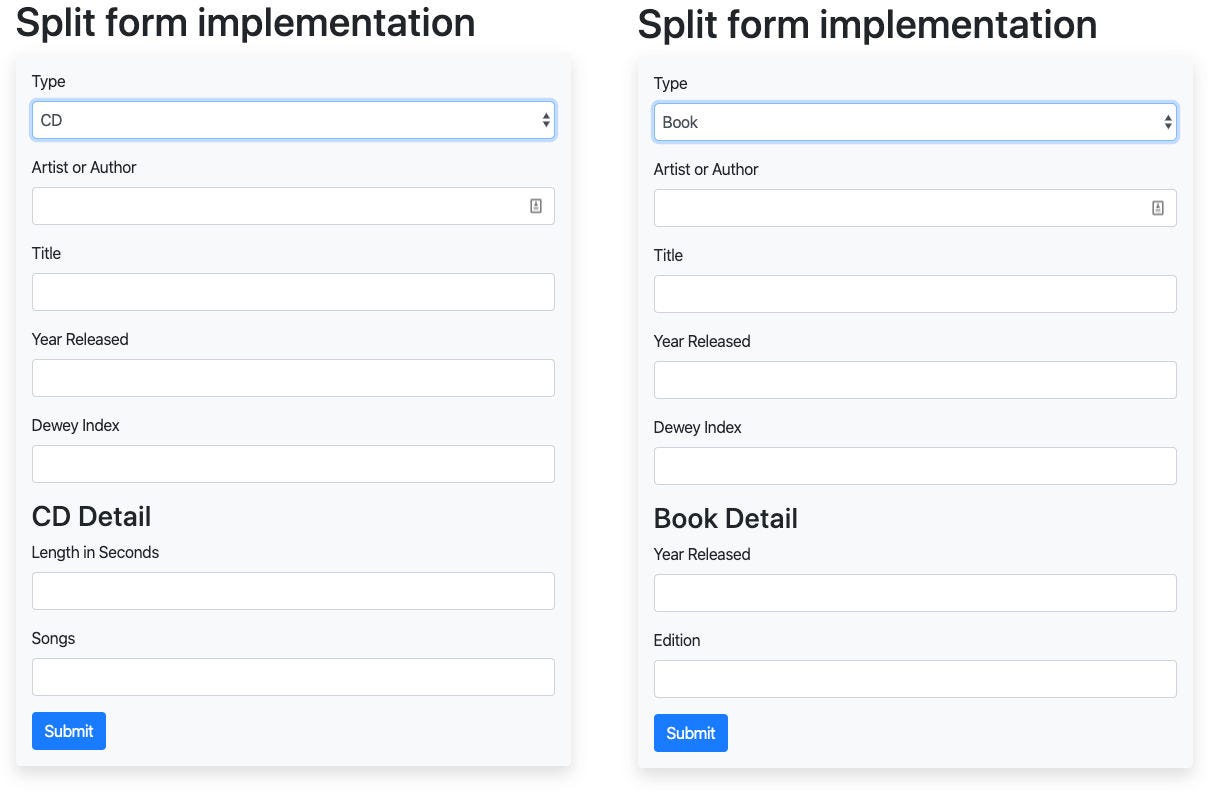Click the Title field on the CD form

coord(293,291)
